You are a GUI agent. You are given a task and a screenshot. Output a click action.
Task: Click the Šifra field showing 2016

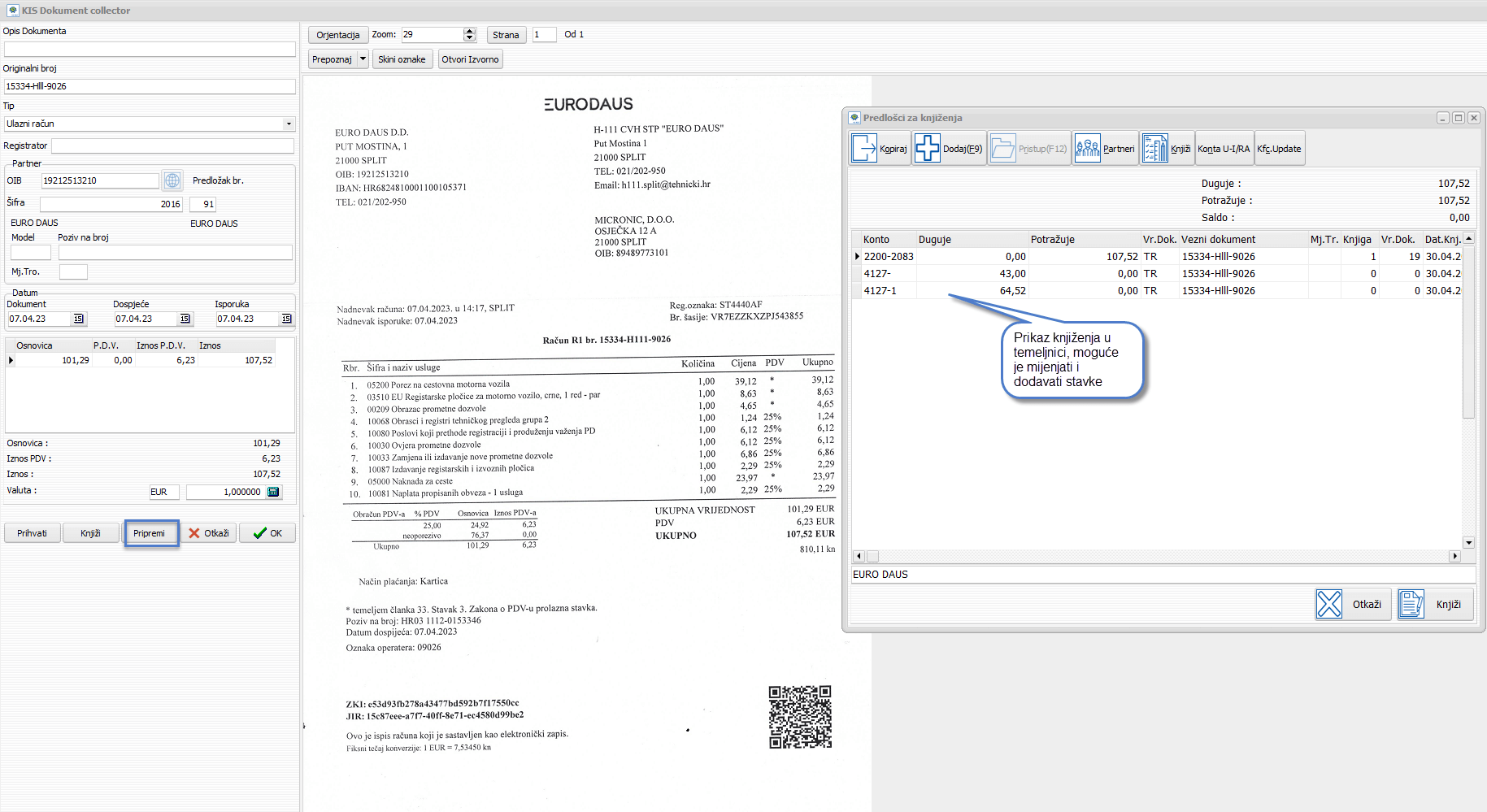111,204
